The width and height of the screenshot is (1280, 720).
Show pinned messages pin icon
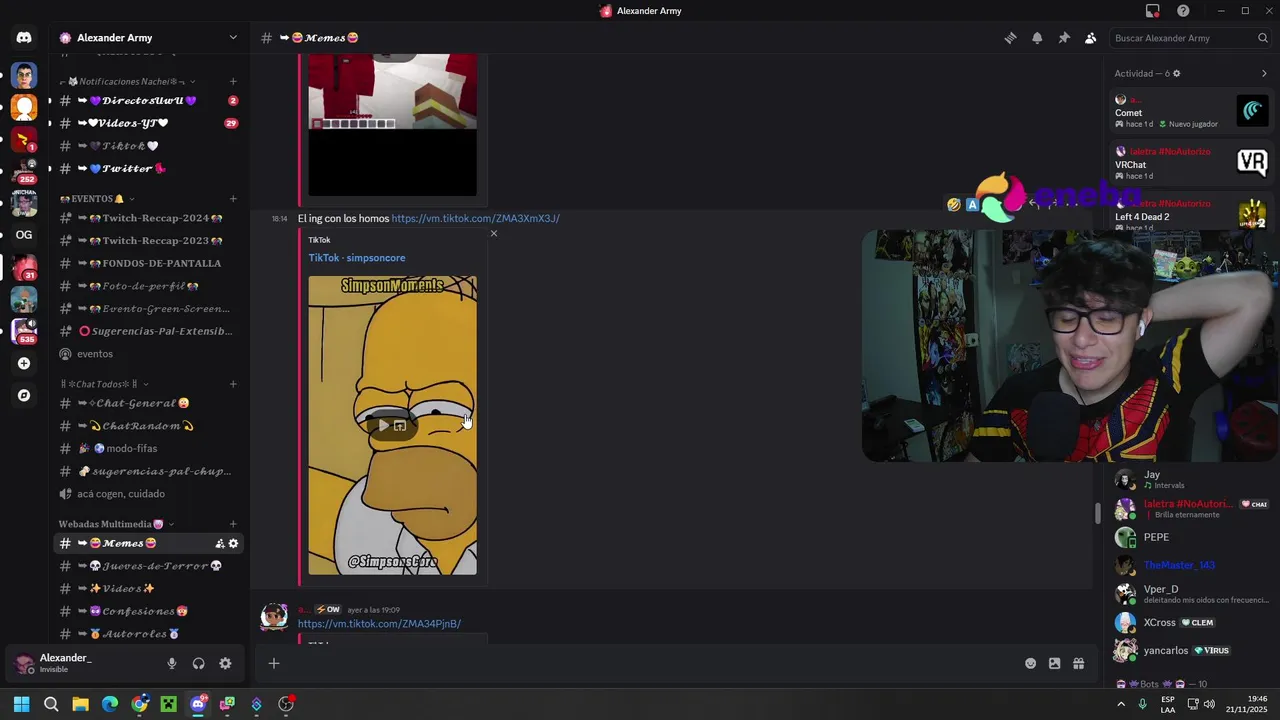(1064, 38)
